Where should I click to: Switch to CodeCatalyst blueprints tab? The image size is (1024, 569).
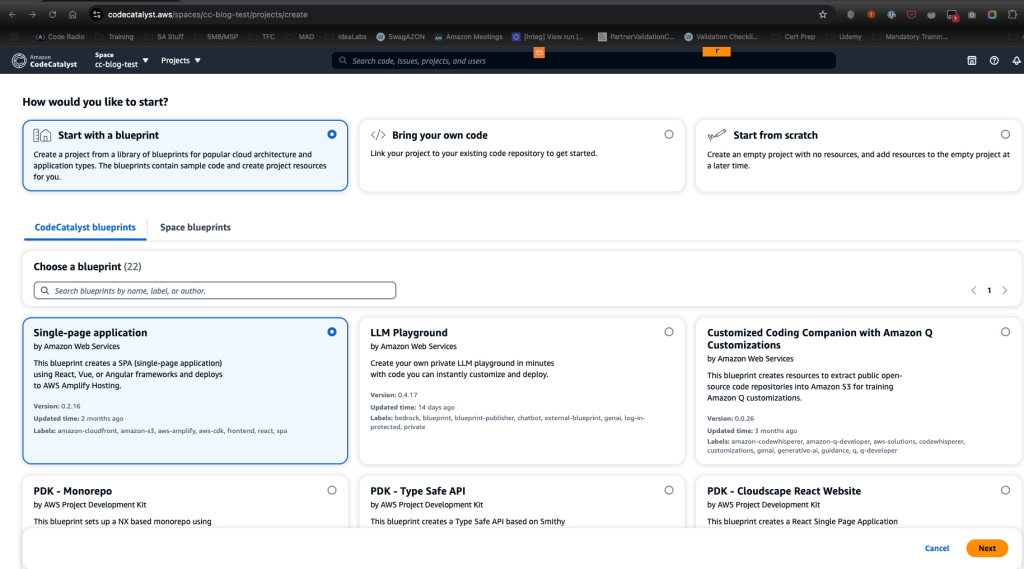pyautogui.click(x=85, y=227)
